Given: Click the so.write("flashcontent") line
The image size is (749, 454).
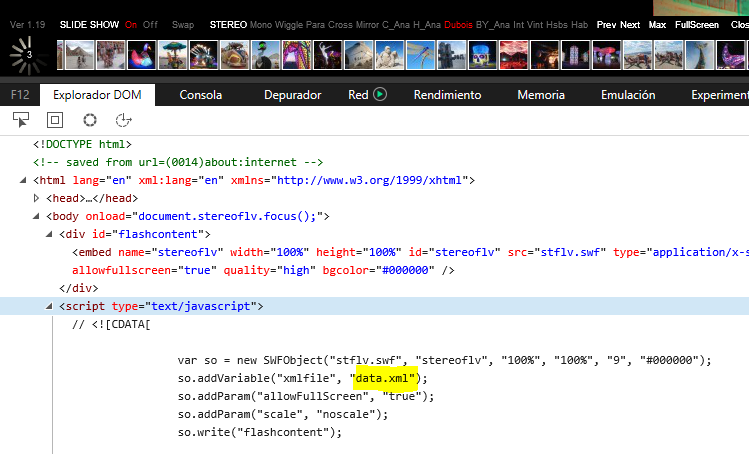Looking at the screenshot, I should [260, 432].
